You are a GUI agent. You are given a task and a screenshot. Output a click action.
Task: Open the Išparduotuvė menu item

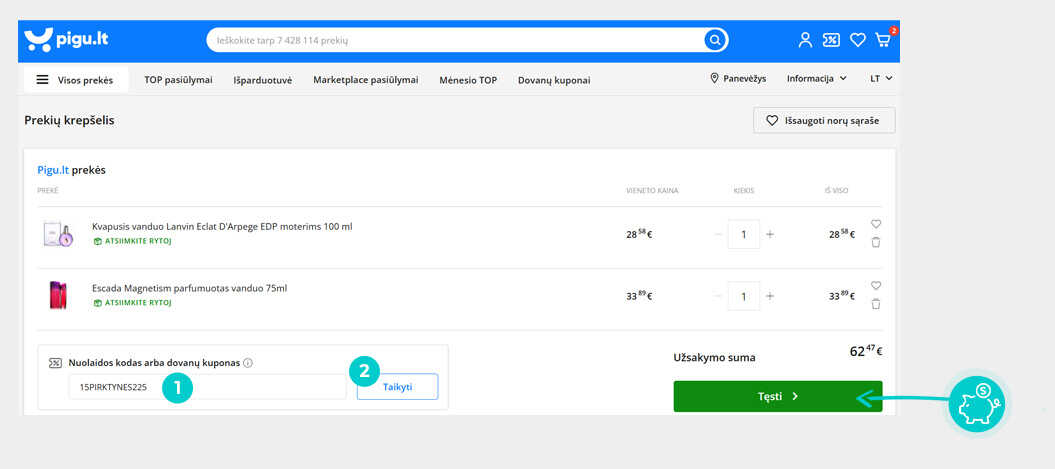coord(263,80)
